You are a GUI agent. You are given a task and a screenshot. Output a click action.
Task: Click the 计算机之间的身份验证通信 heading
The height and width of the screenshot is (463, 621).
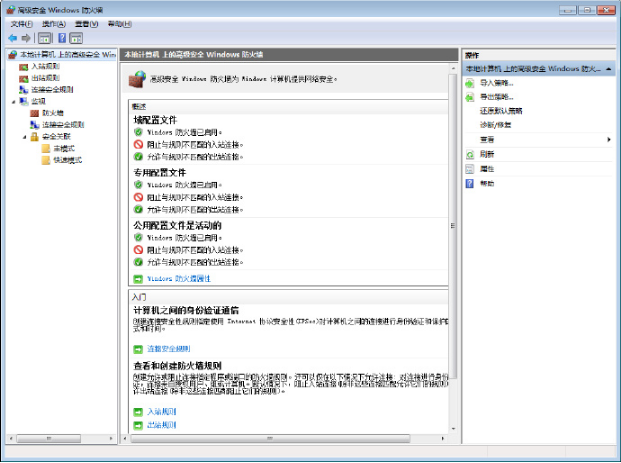point(186,310)
